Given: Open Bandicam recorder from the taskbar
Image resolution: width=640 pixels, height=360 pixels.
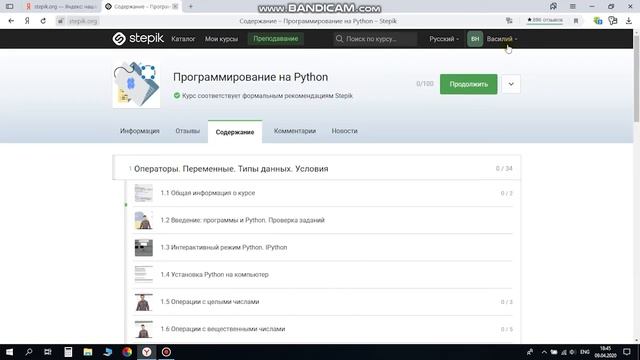Looking at the screenshot, I should 166,352.
